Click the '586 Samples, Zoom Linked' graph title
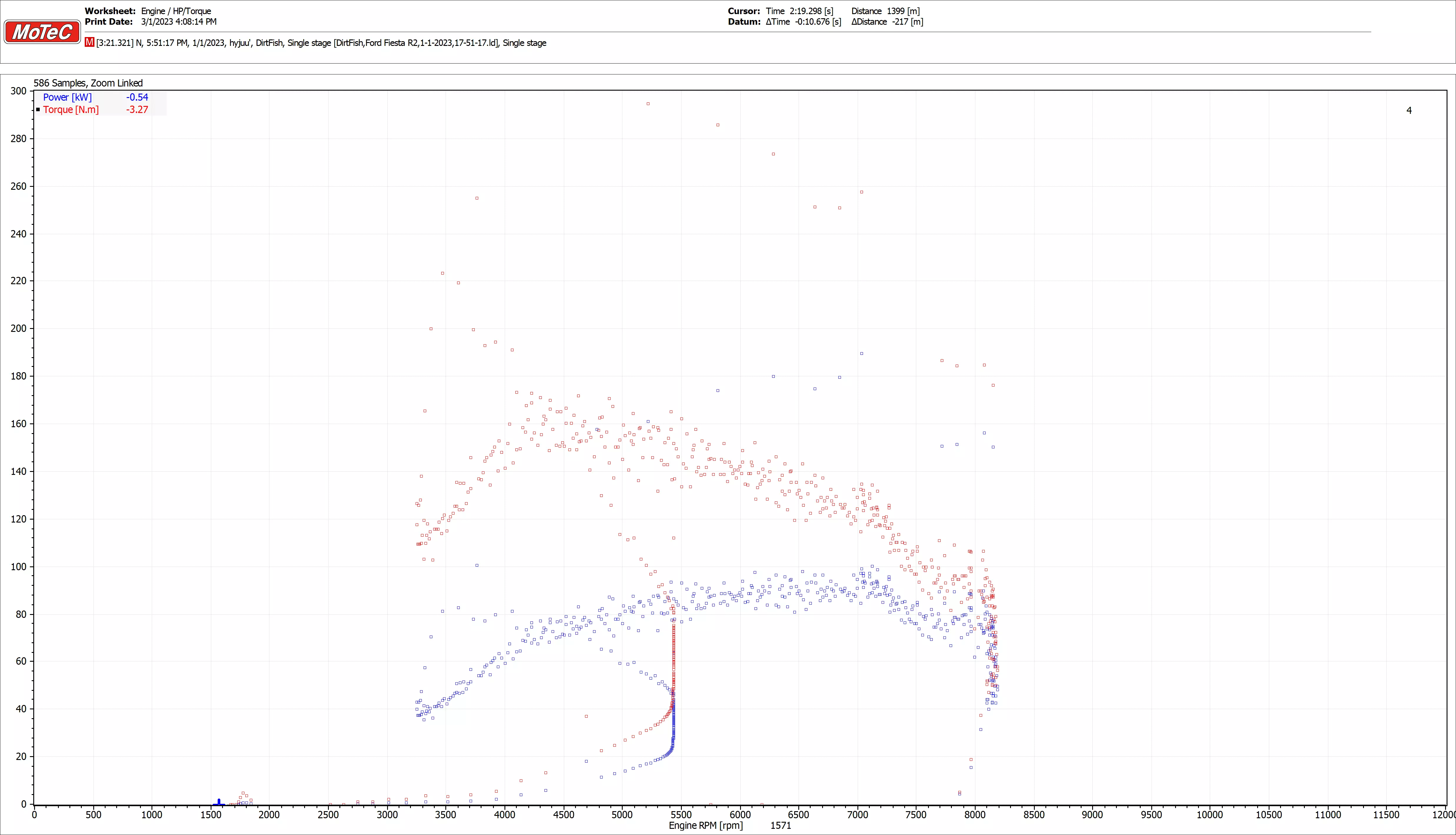1456x835 pixels. tap(88, 83)
